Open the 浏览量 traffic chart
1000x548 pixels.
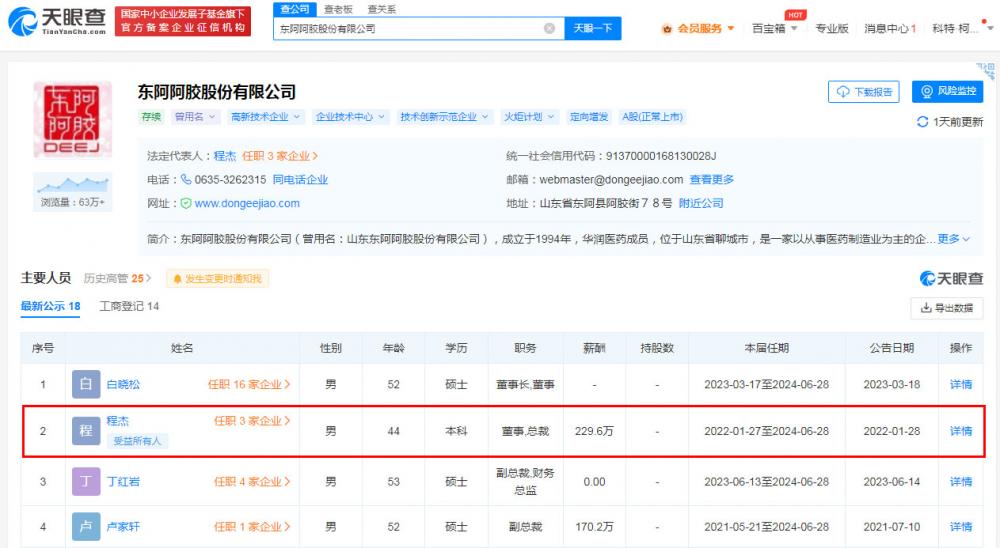[72, 191]
